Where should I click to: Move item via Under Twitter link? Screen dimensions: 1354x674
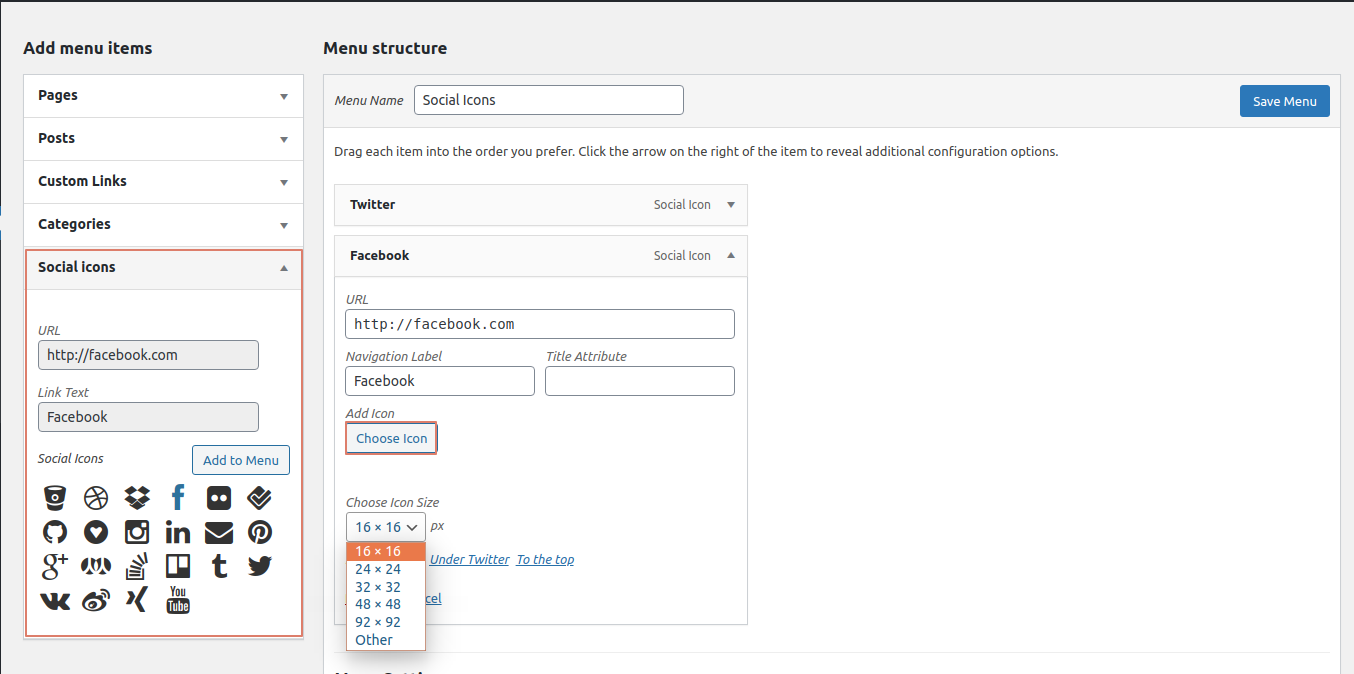click(x=470, y=560)
